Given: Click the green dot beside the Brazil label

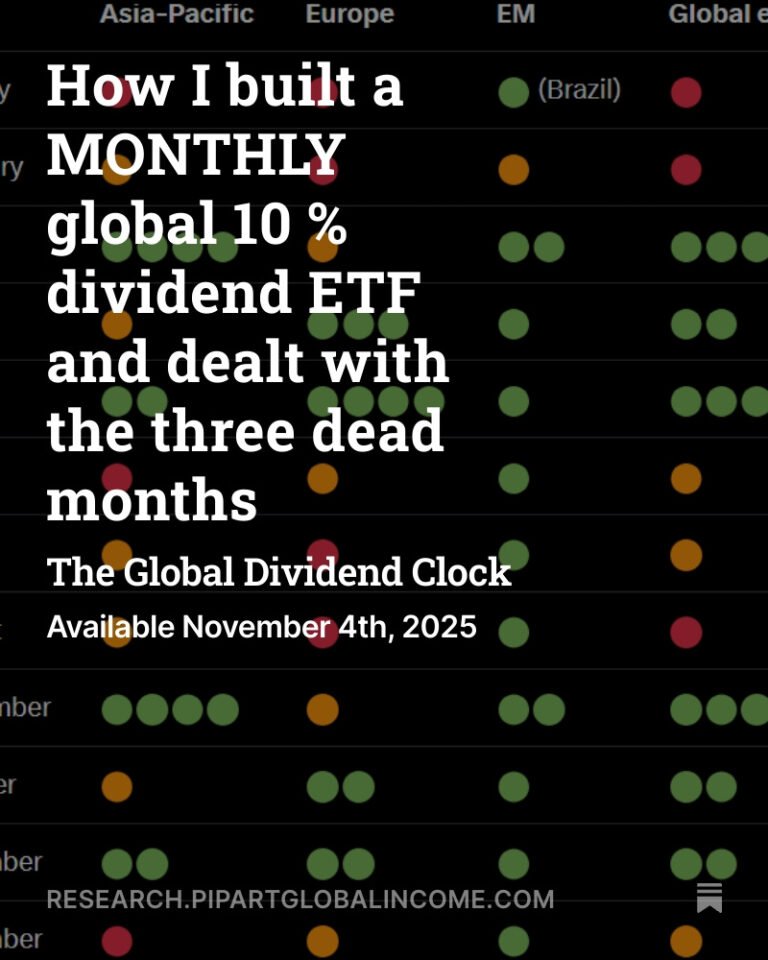Looking at the screenshot, I should pyautogui.click(x=513, y=93).
